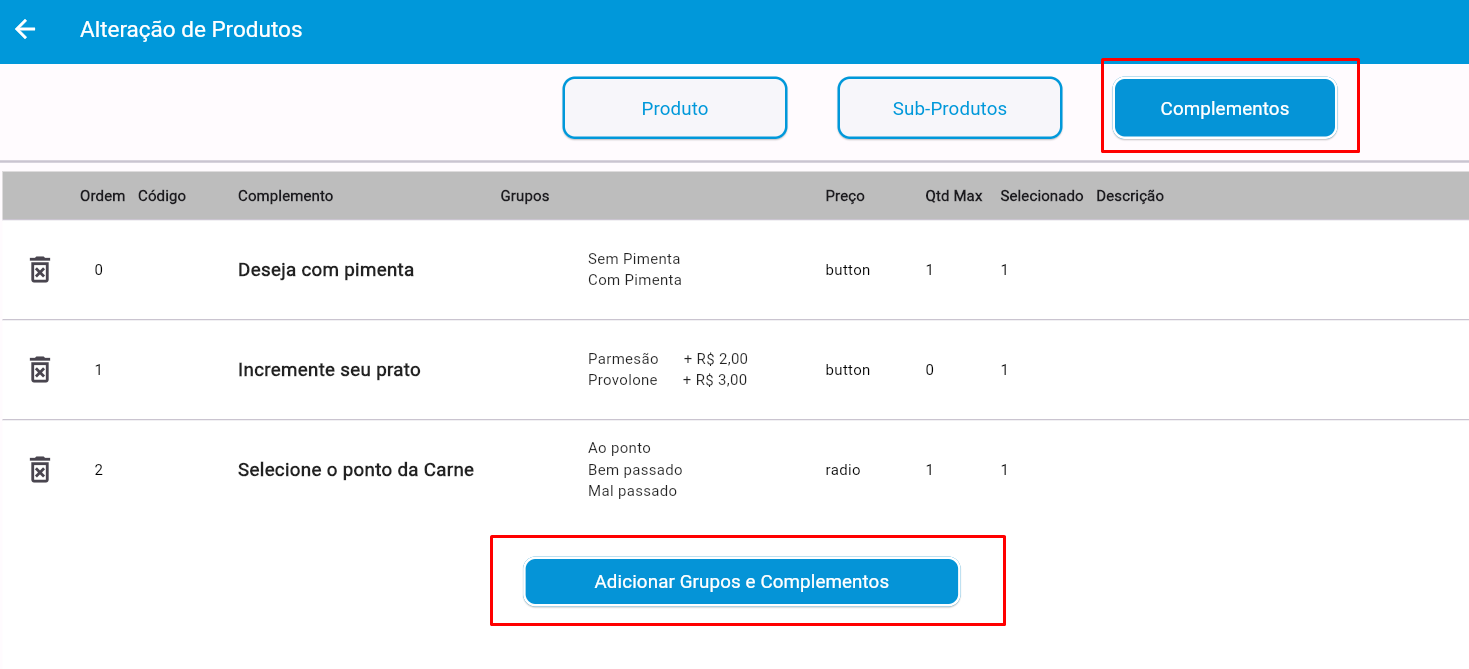Click the 'Bem passado' group option

point(635,470)
